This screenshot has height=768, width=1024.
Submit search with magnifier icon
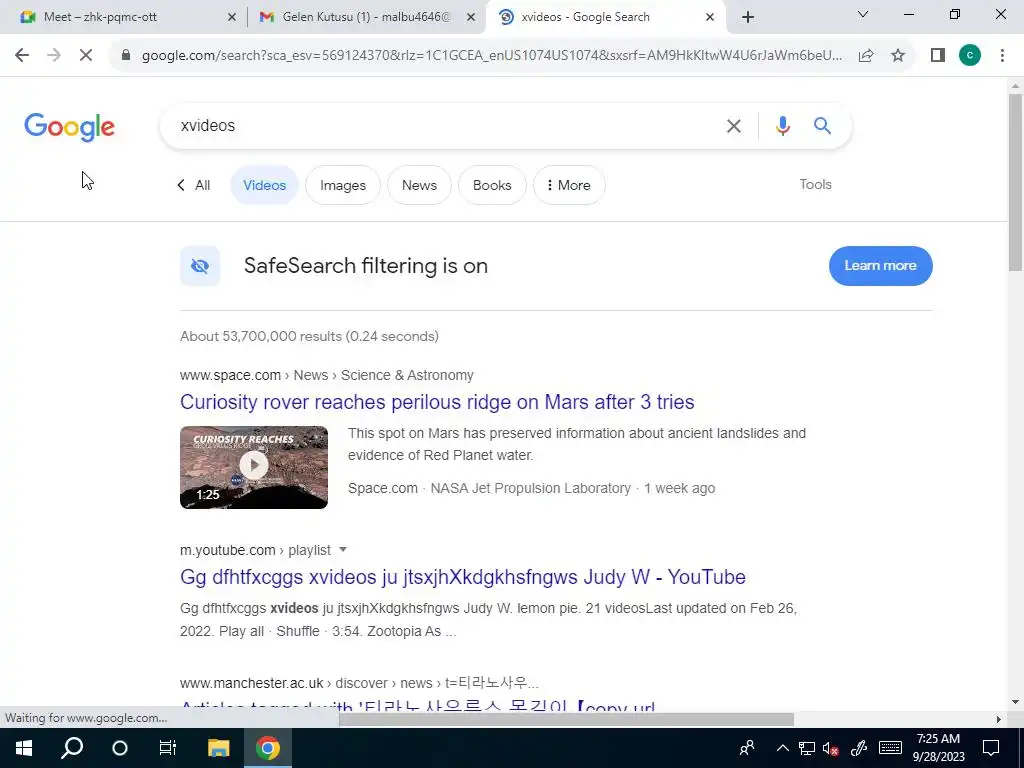822,126
